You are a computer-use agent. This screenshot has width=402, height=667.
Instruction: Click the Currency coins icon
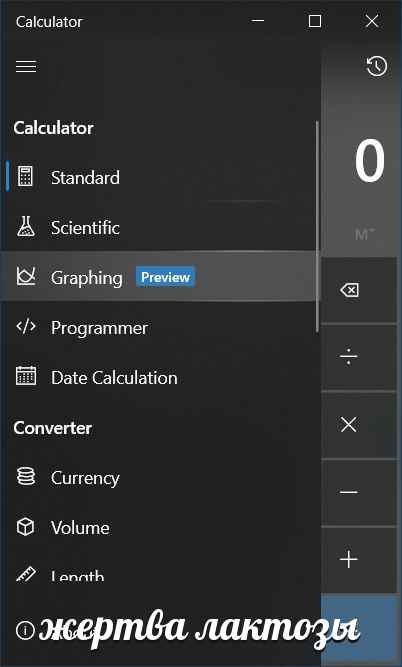26,476
